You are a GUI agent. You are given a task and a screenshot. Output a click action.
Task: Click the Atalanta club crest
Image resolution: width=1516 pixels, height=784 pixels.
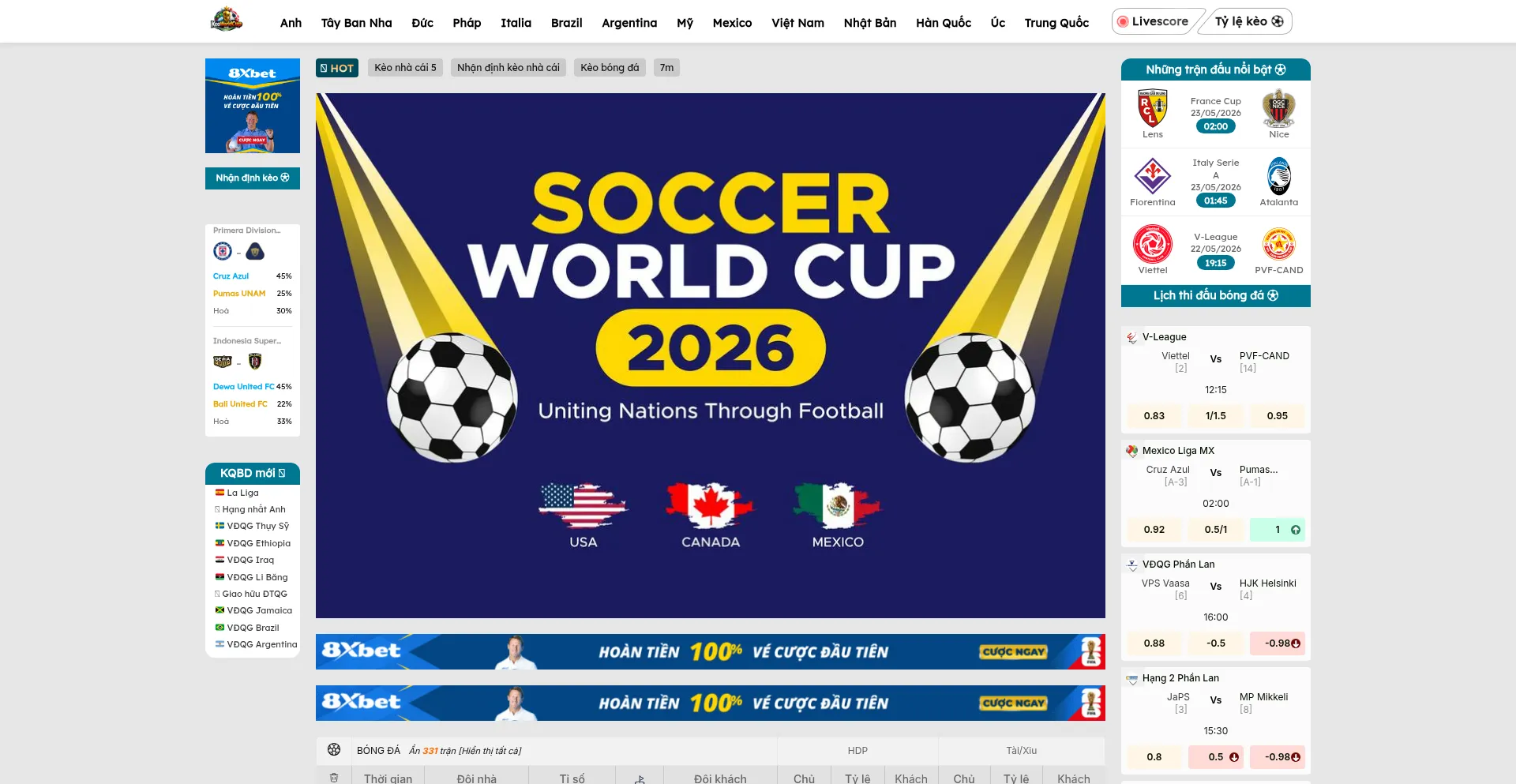point(1279,176)
